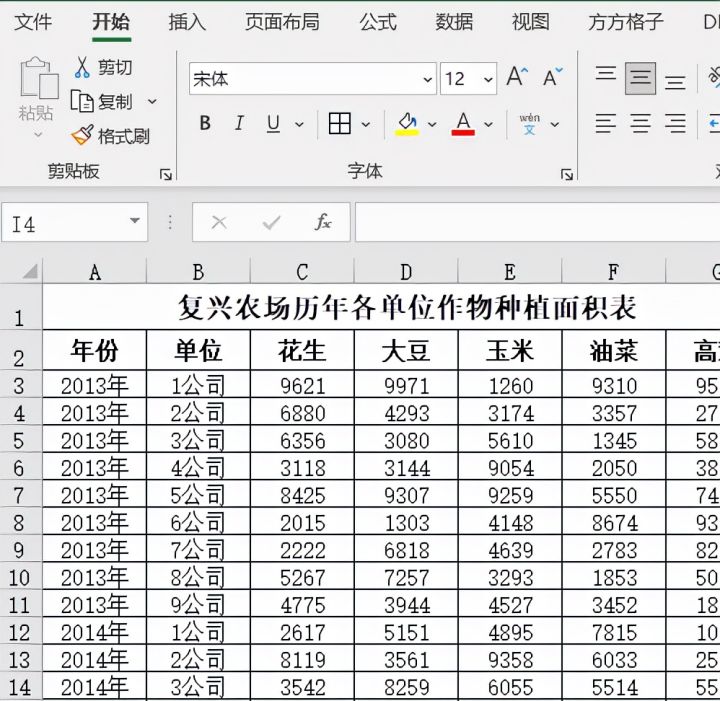Open the font size dropdown
Viewport: 720px width, 701px height.
point(488,79)
